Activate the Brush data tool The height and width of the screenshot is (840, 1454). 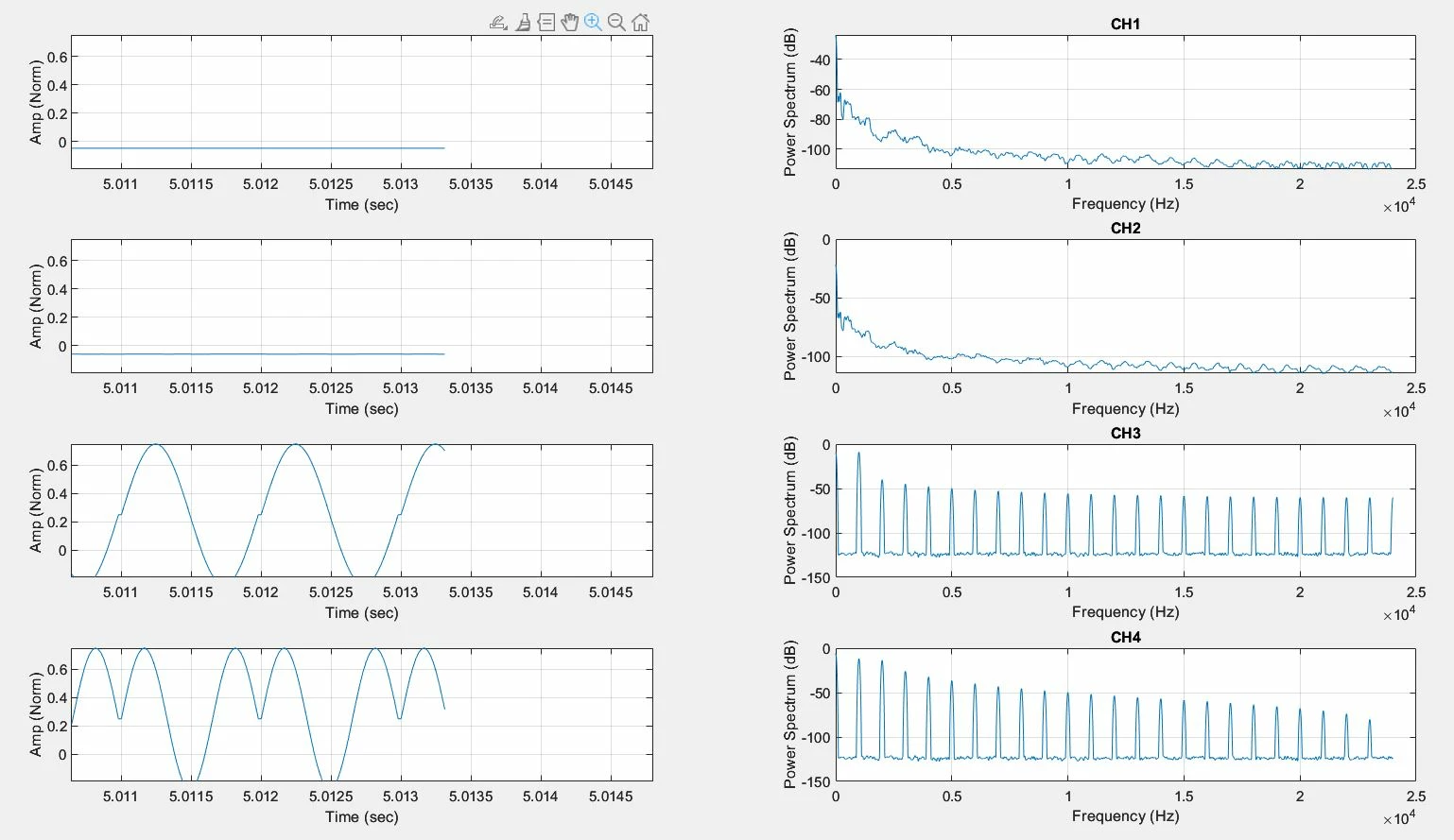click(523, 22)
